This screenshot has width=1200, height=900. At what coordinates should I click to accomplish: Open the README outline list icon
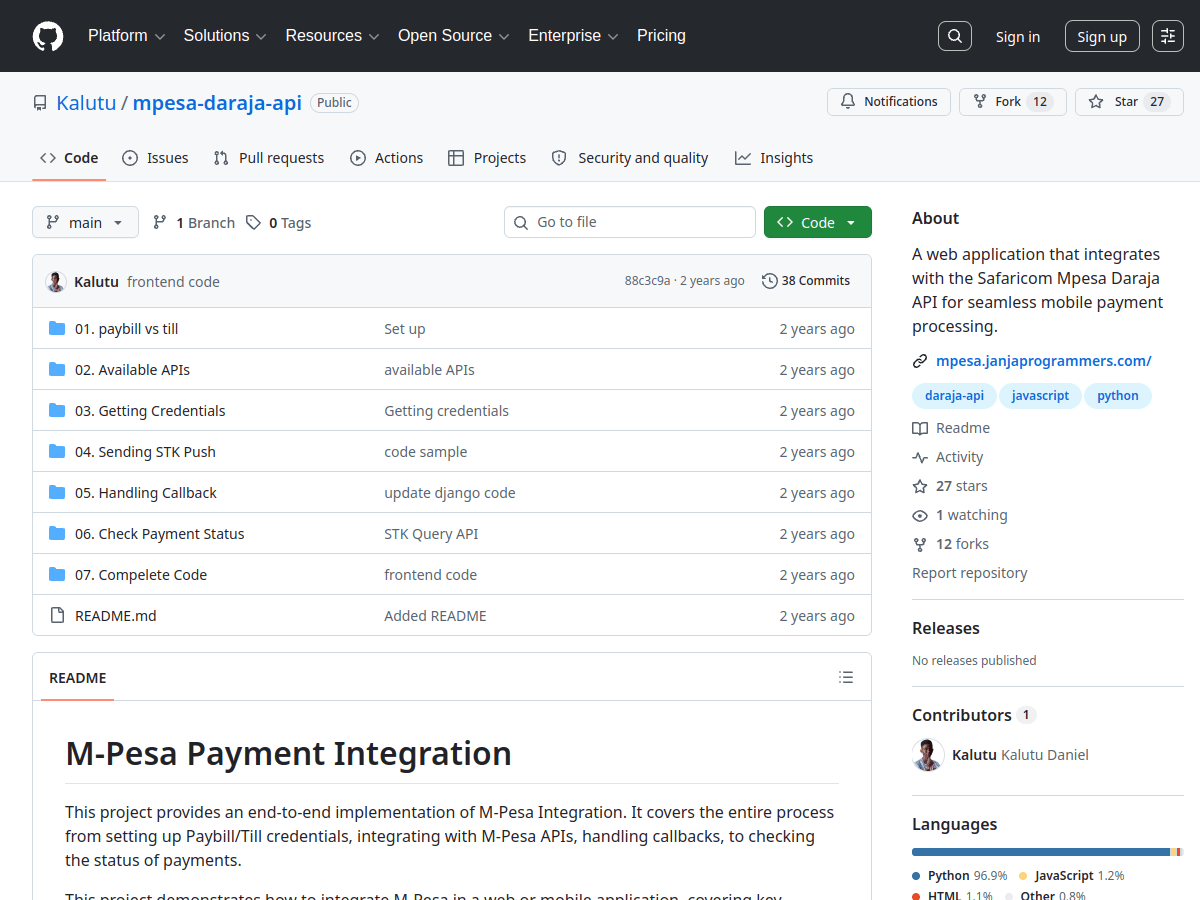pyautogui.click(x=846, y=678)
